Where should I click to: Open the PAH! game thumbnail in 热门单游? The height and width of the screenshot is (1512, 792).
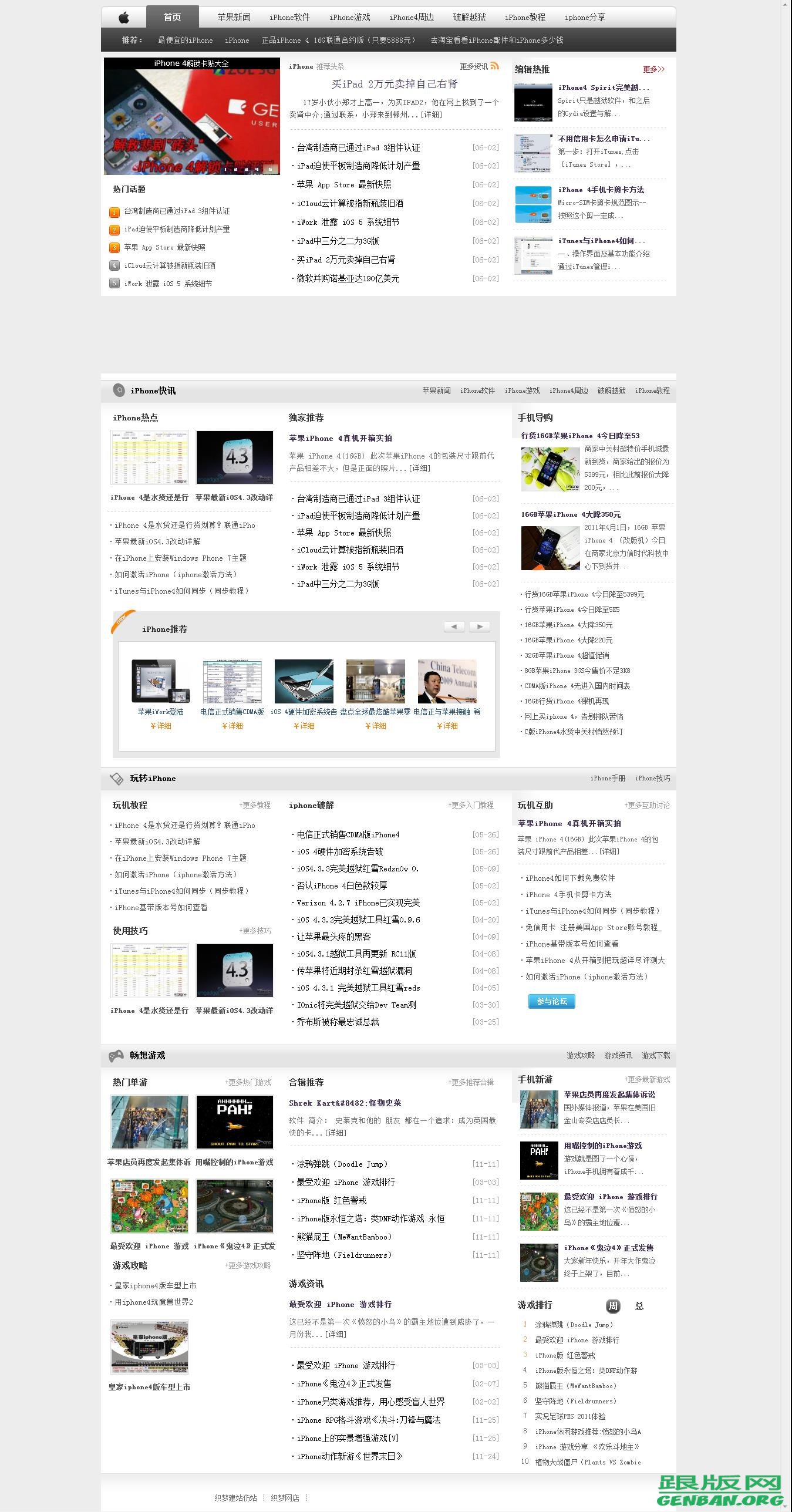click(x=235, y=1122)
